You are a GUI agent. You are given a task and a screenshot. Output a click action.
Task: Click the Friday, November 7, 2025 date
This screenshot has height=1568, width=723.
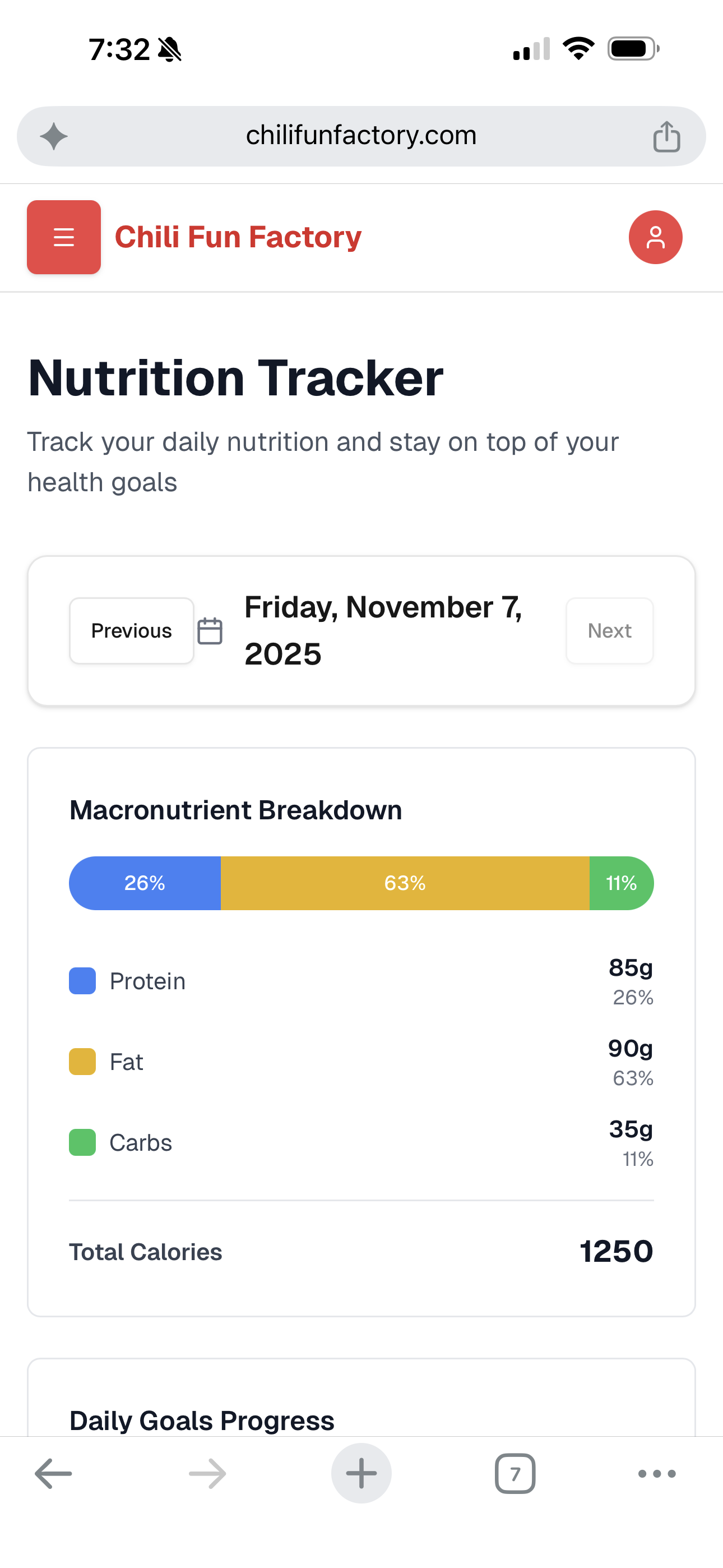tap(383, 630)
